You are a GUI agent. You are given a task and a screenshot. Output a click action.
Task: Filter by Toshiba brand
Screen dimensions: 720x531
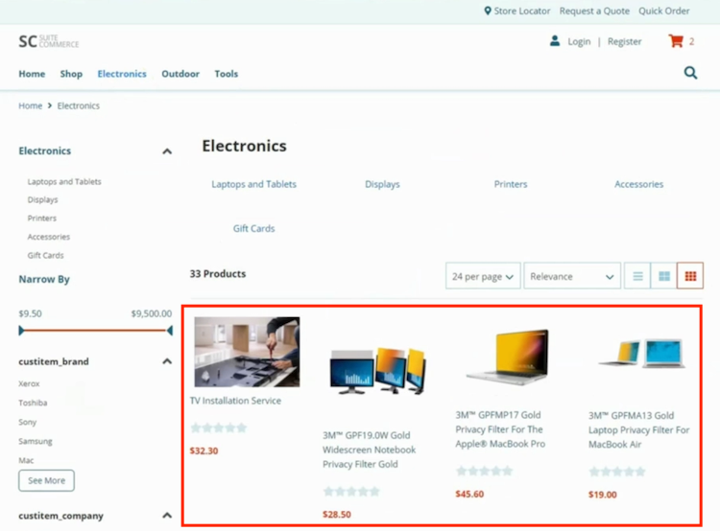[33, 403]
